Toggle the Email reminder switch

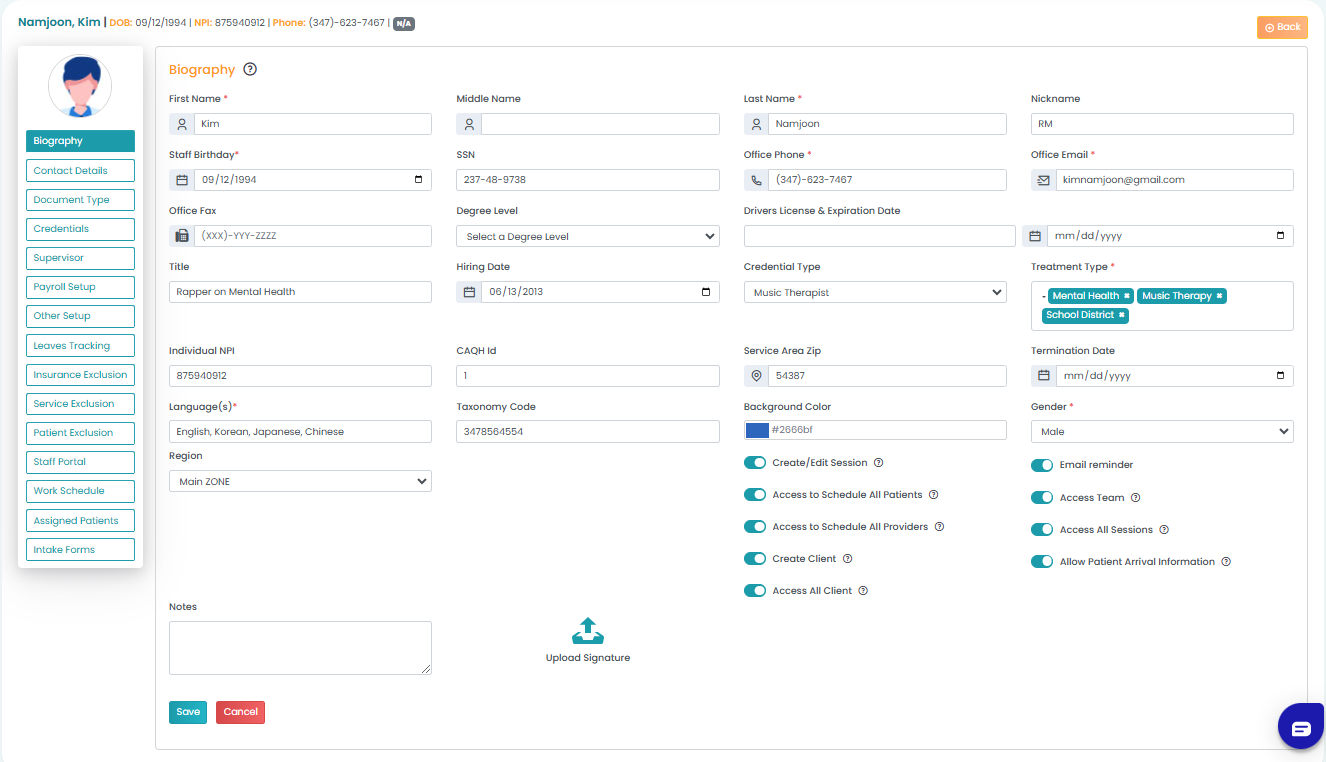tap(1042, 465)
